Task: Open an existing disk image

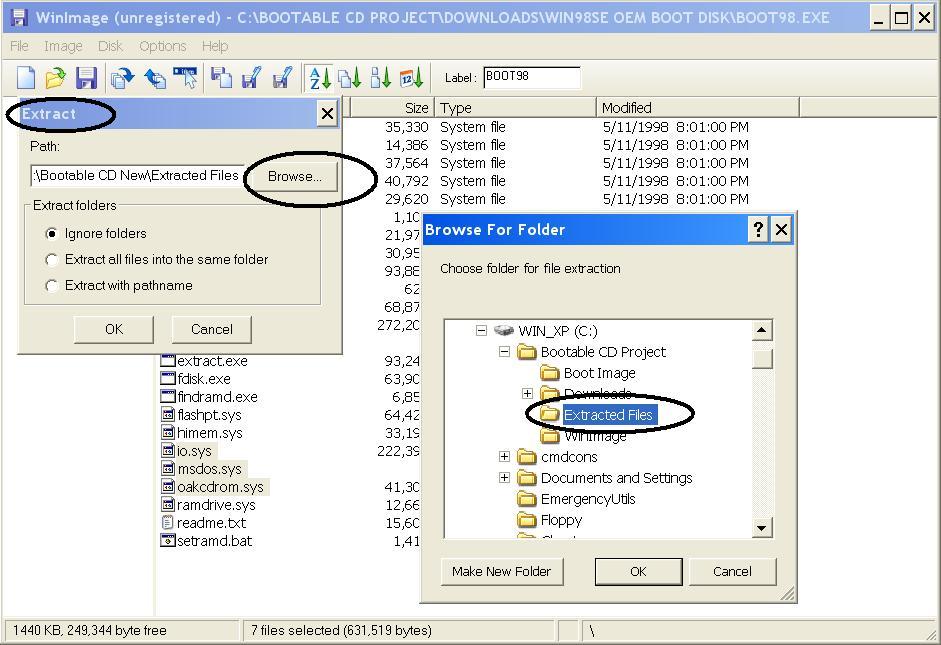Action: tap(56, 77)
